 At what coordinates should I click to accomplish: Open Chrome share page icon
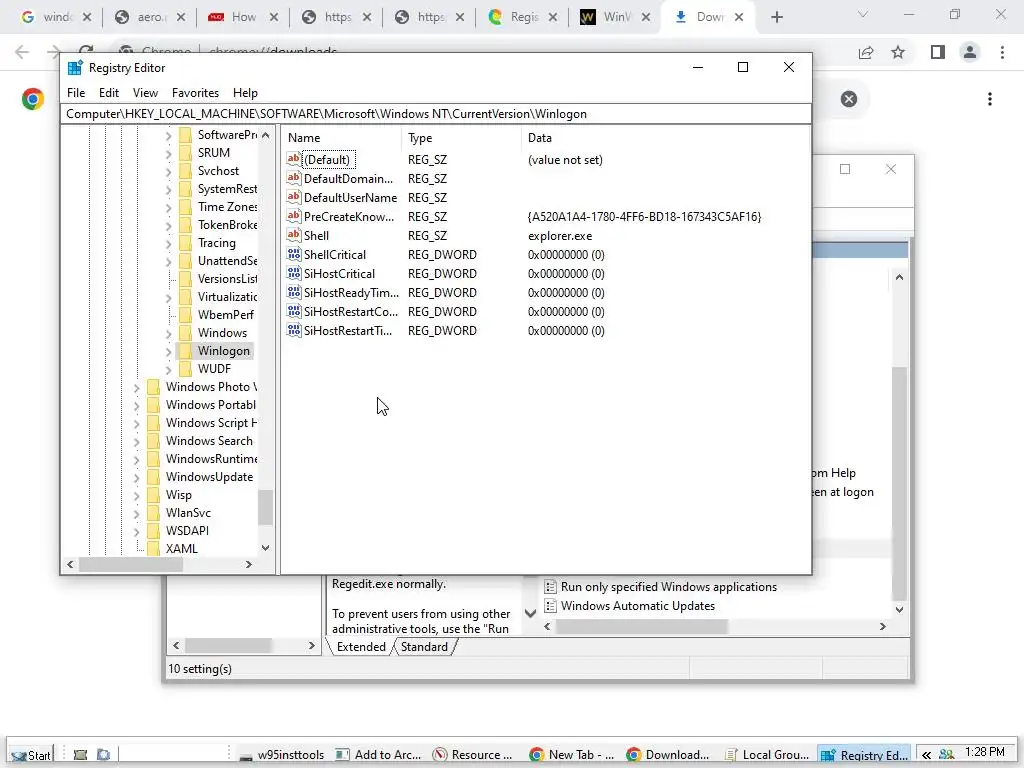866,52
